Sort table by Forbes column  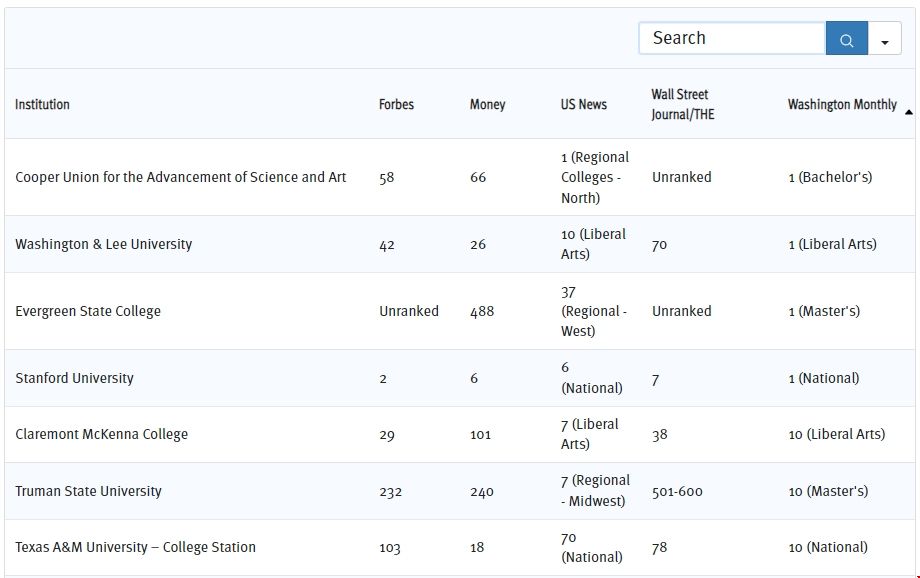tap(396, 105)
